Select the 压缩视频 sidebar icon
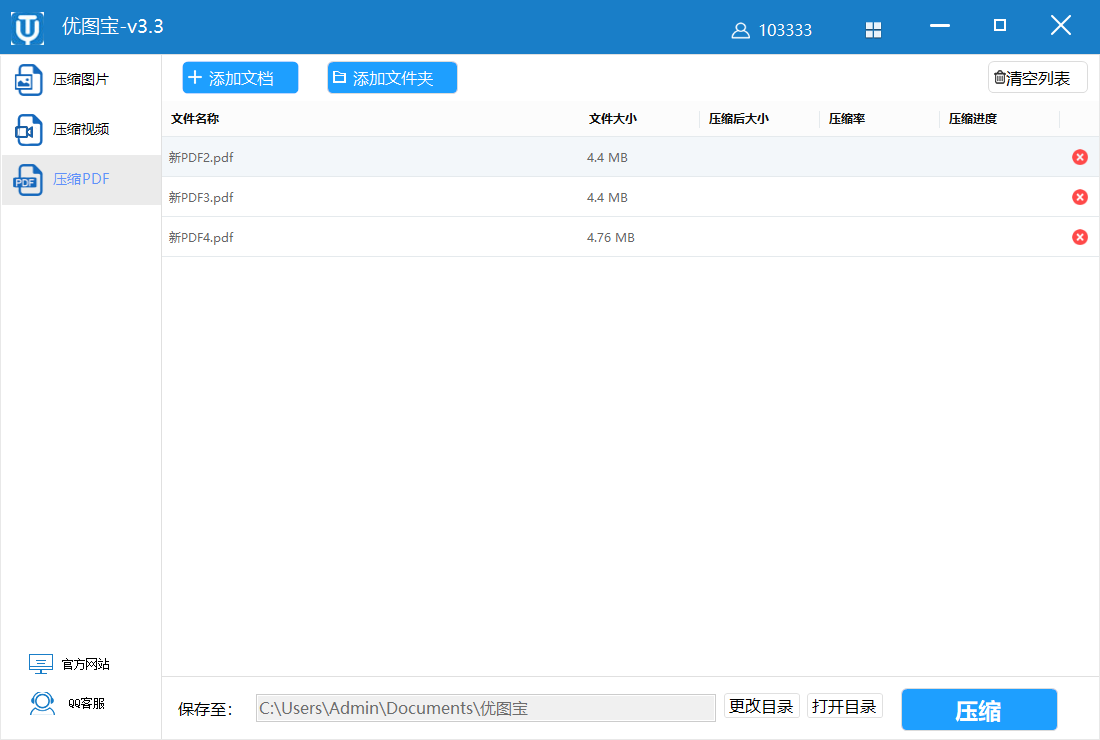 pos(29,130)
